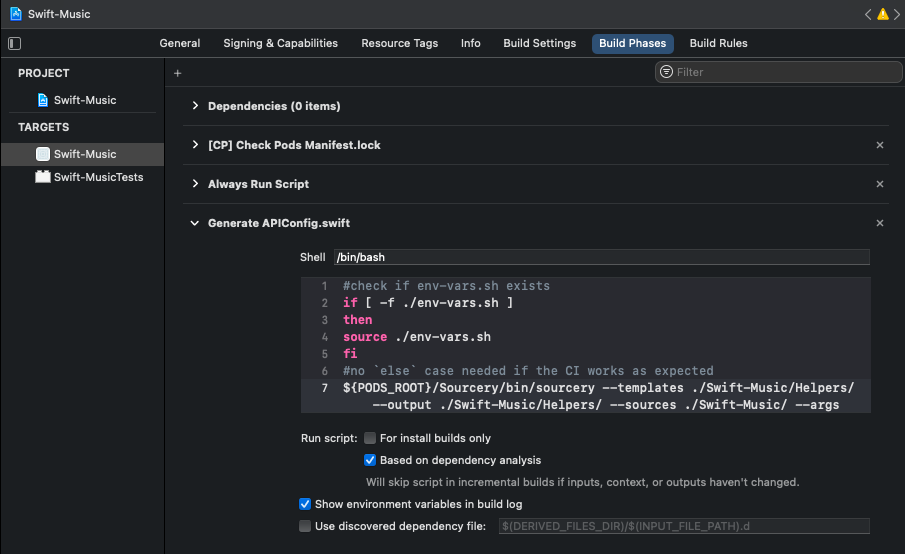Click the Swift-MusicTests target bundle icon
Screen dimensions: 905x554
43,177
